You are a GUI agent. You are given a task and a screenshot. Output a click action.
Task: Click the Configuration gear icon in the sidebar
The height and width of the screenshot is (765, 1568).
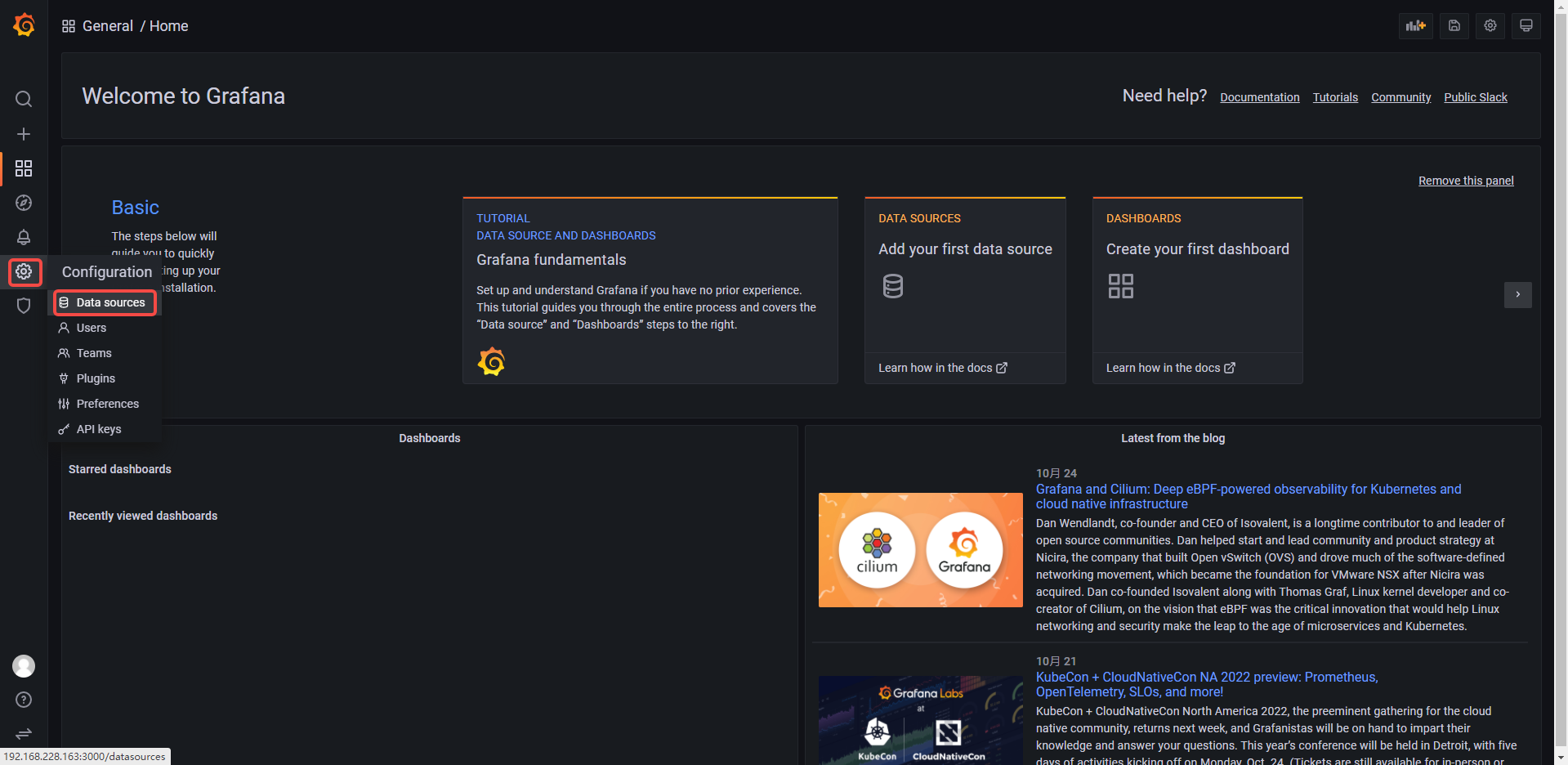pyautogui.click(x=24, y=271)
